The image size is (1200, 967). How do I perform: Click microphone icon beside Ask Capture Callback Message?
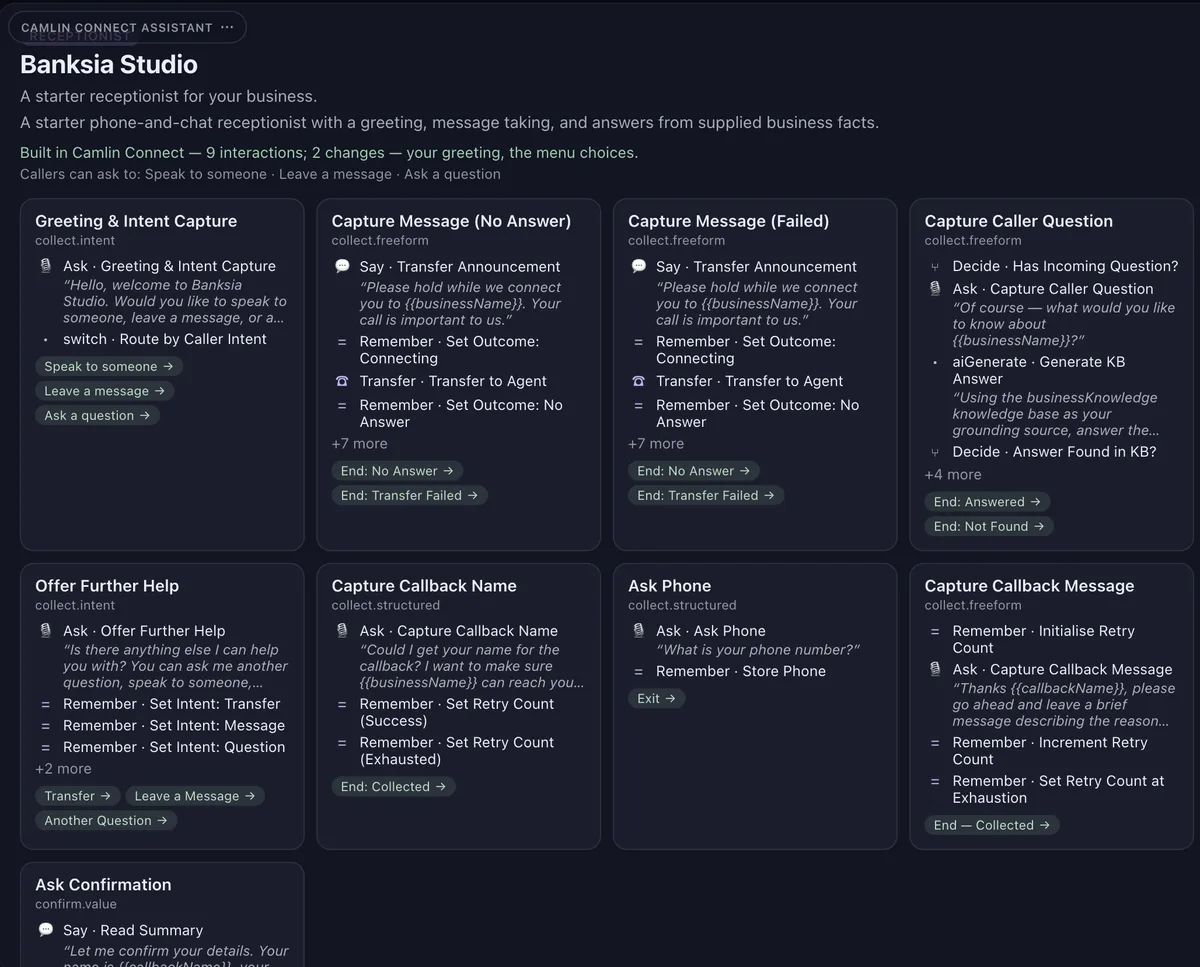coord(935,670)
